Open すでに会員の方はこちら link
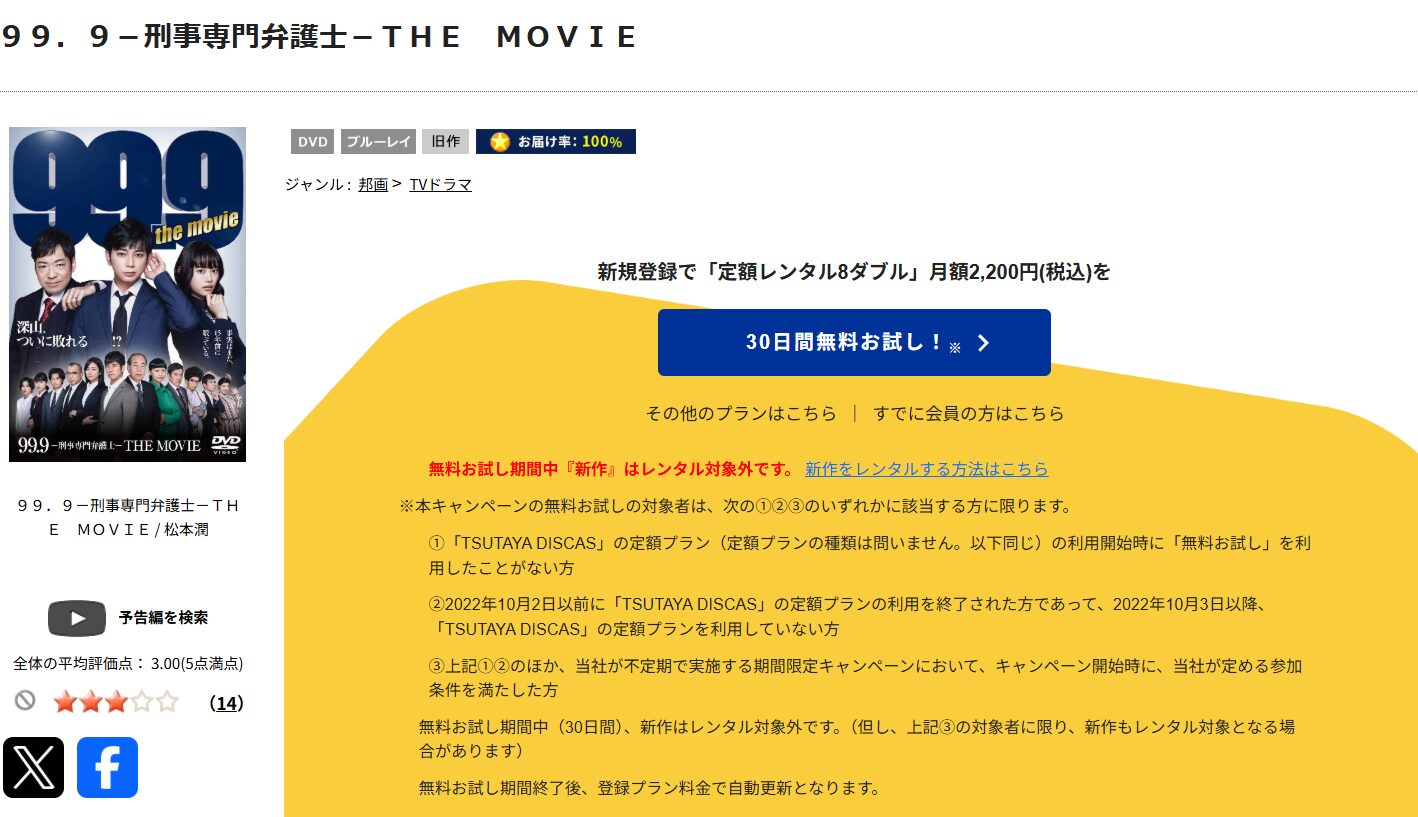The height and width of the screenshot is (817, 1418). click(x=969, y=413)
